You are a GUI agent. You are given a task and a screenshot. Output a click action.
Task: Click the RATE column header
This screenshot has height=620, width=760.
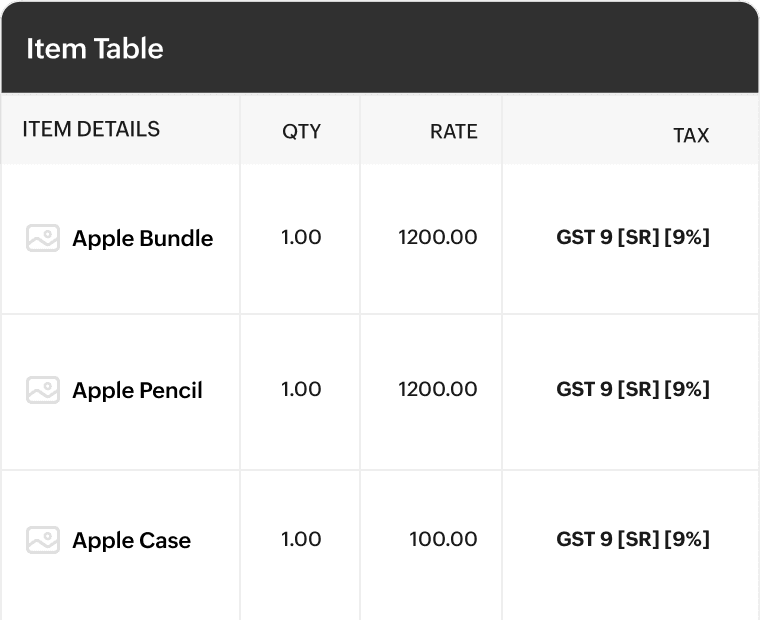pyautogui.click(x=453, y=132)
